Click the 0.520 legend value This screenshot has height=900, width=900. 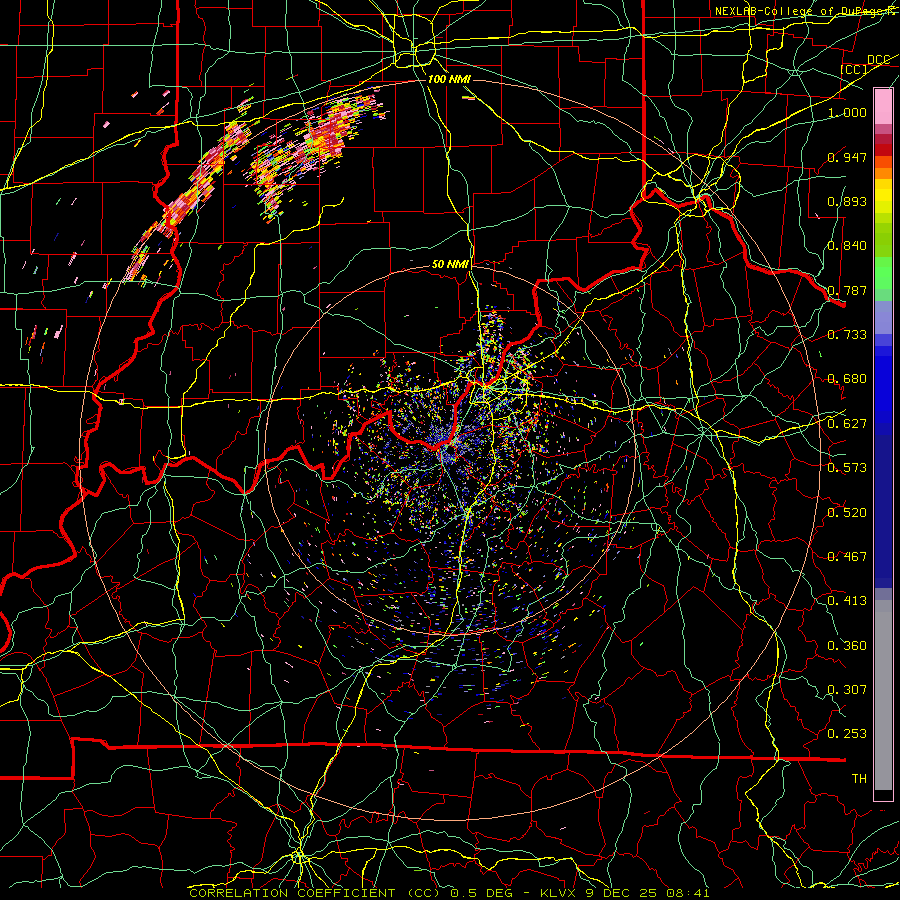coord(847,513)
